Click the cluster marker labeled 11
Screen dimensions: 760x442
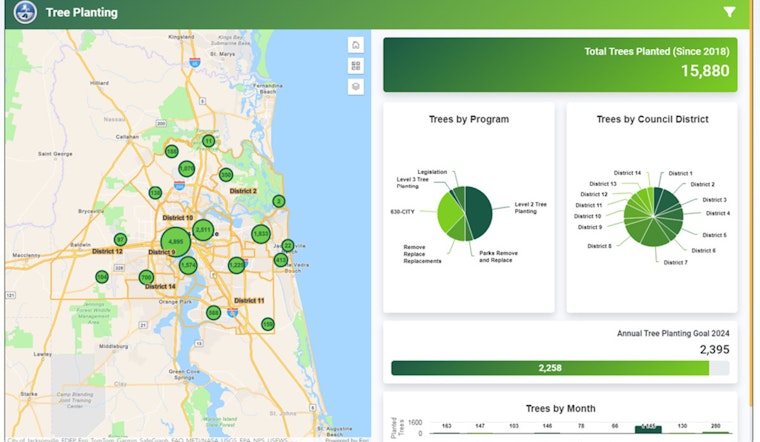(208, 141)
